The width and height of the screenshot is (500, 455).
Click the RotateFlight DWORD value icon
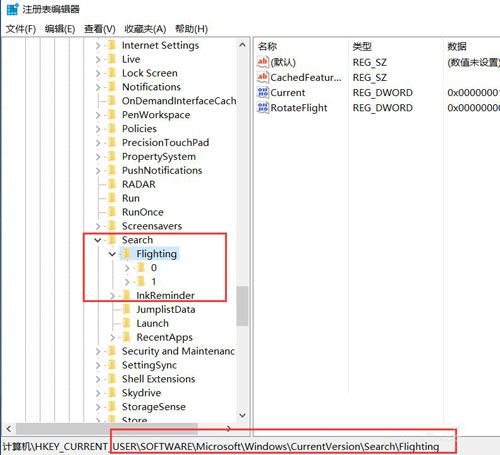click(263, 108)
